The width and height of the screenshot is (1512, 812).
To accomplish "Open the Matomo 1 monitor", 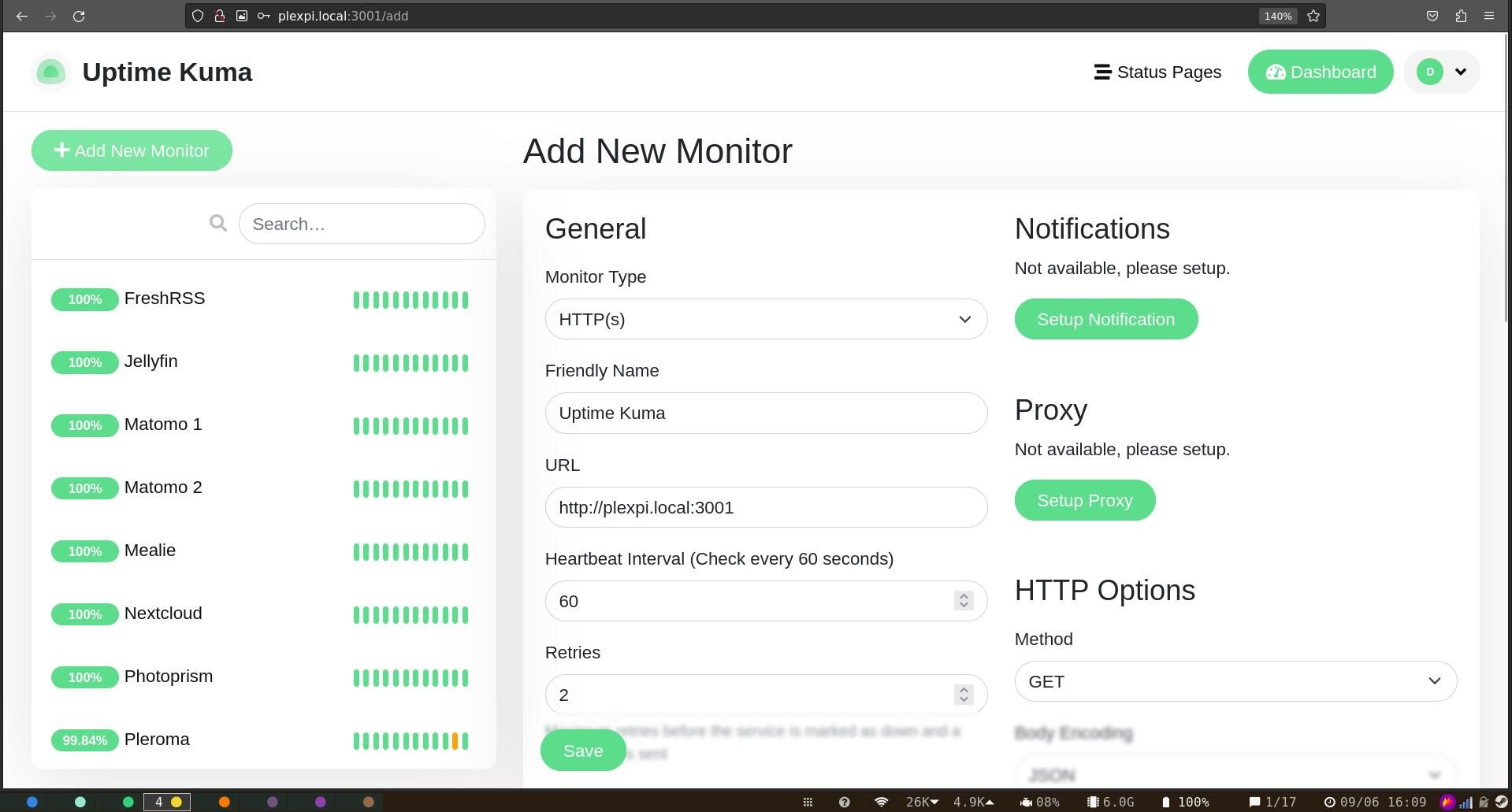I will tap(264, 425).
